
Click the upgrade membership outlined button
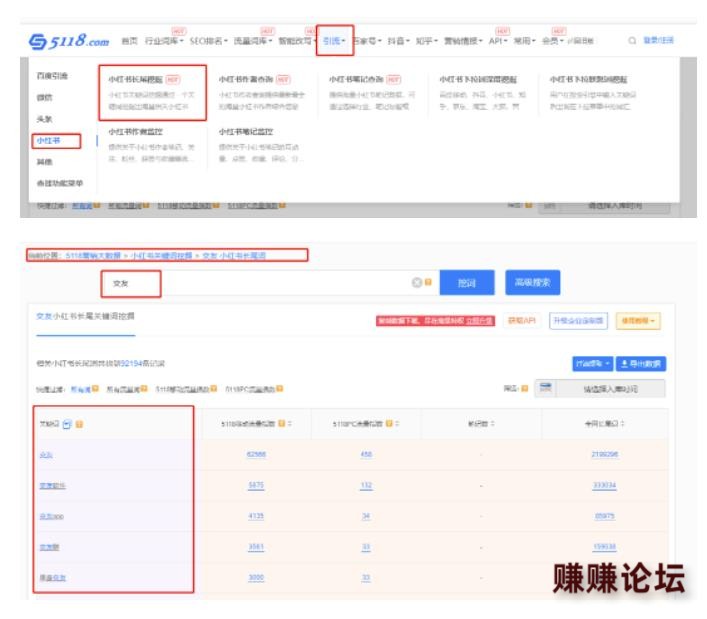[x=578, y=321]
